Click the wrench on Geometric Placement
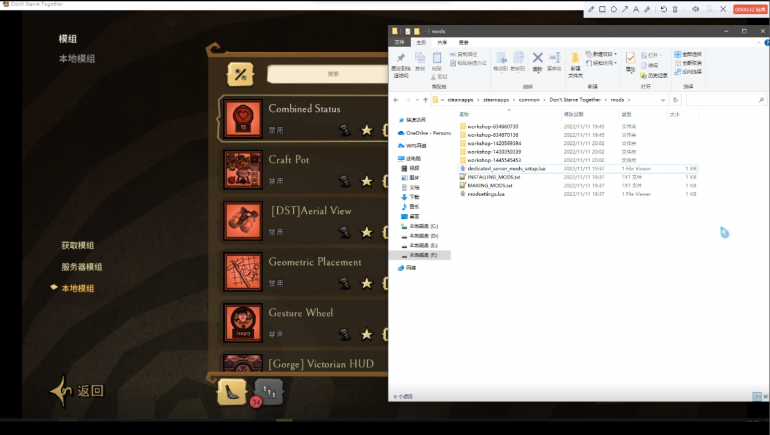Viewport: 770px width, 435px height. coord(345,283)
